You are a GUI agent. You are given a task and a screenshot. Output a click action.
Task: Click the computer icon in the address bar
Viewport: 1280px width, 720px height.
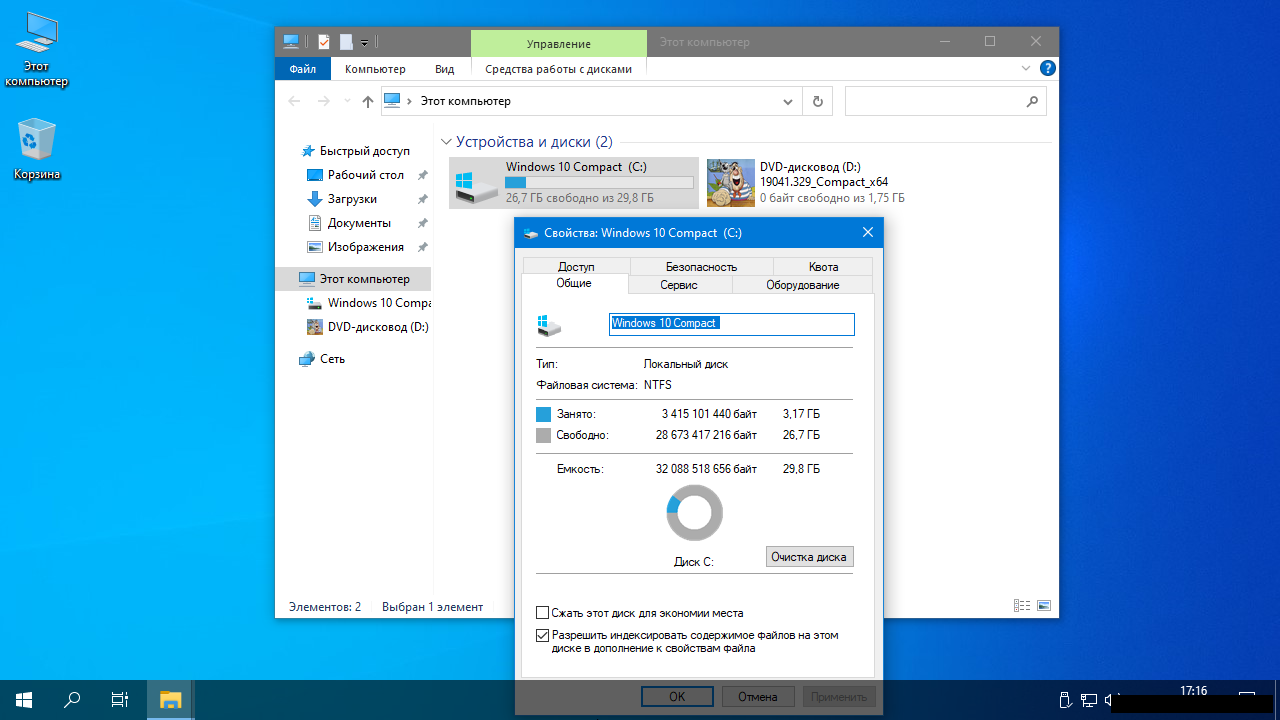click(393, 101)
